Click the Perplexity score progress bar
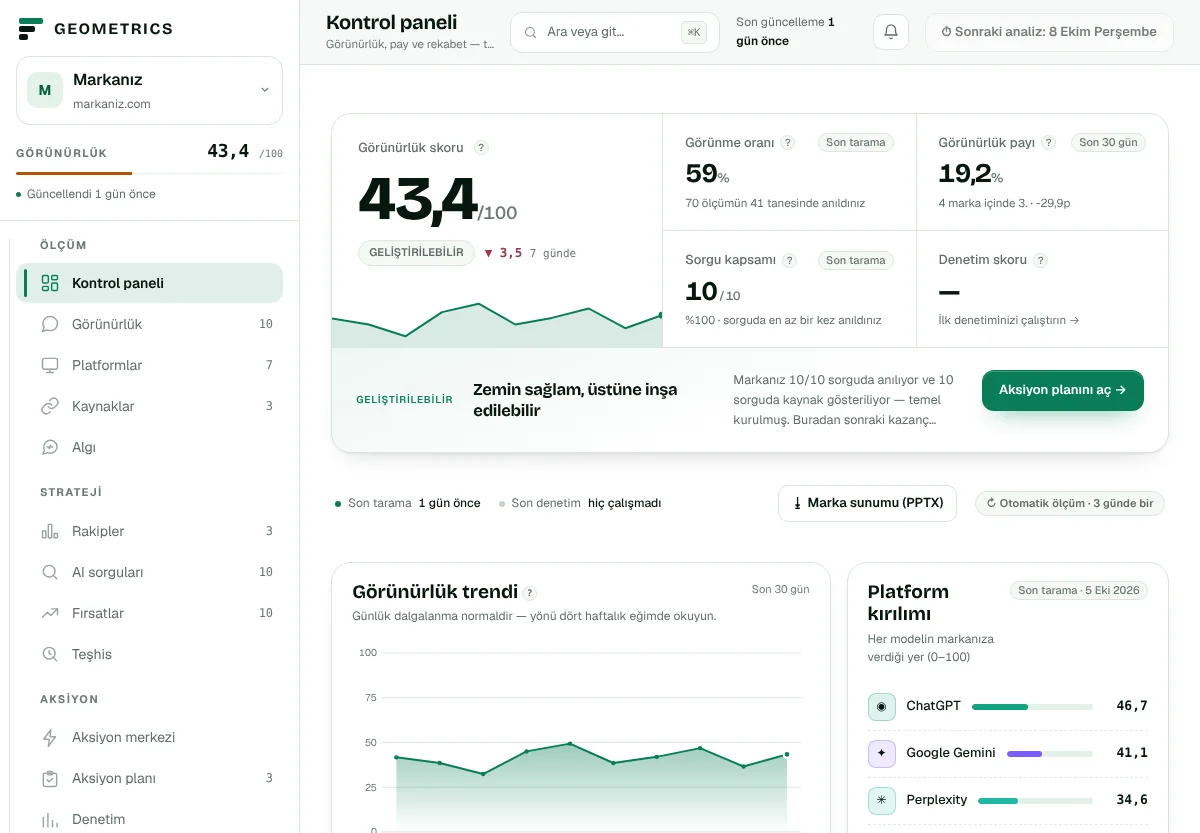The height and width of the screenshot is (833, 1200). pos(1035,800)
